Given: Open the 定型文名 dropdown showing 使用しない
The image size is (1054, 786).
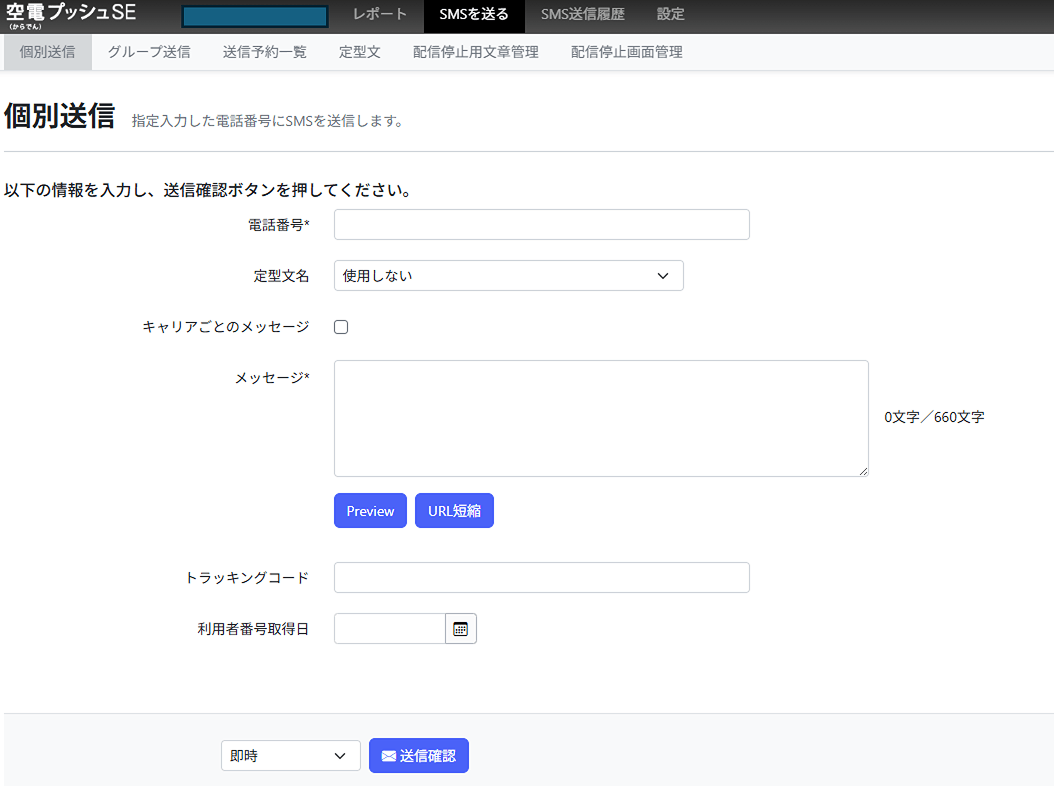Looking at the screenshot, I should coord(508,276).
